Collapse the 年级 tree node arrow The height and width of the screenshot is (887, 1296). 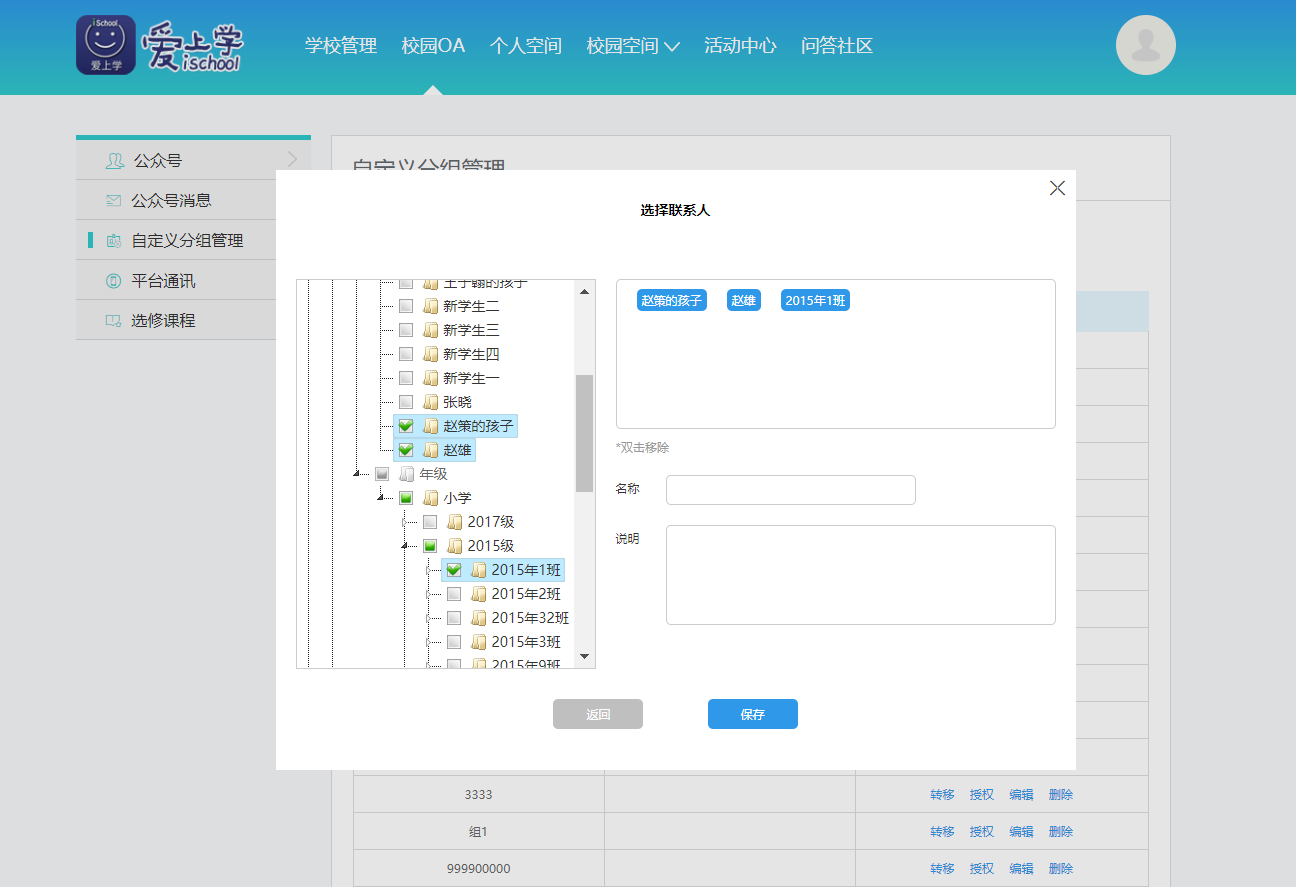coord(358,475)
